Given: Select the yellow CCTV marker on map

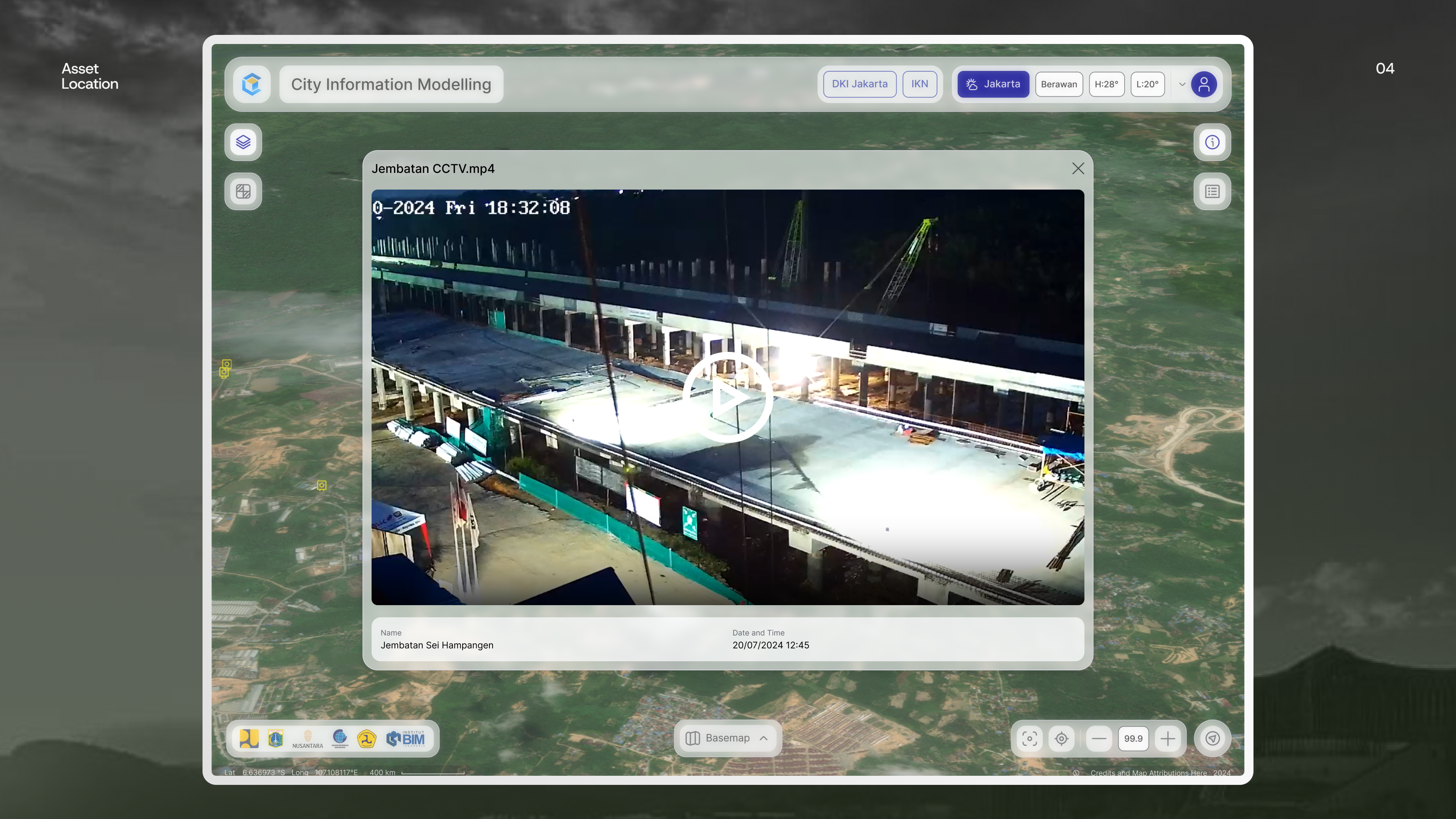Looking at the screenshot, I should pyautogui.click(x=322, y=485).
